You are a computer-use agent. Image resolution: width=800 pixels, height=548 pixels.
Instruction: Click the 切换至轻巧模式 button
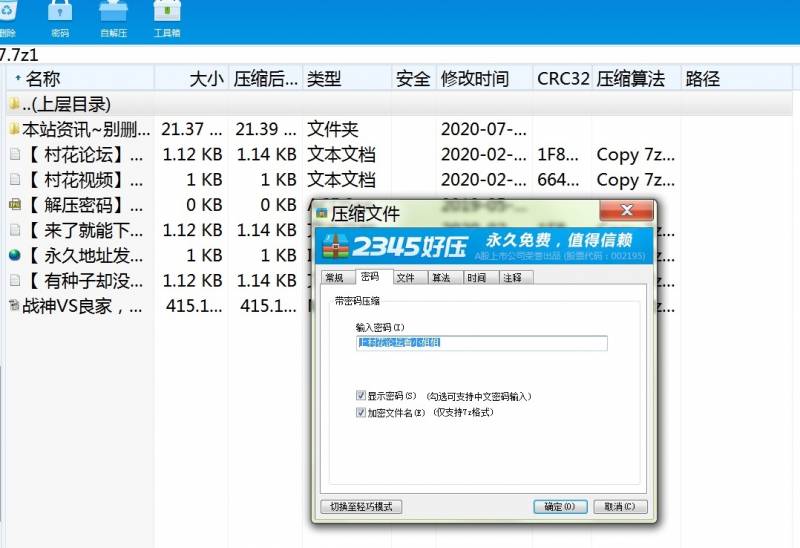pos(361,507)
